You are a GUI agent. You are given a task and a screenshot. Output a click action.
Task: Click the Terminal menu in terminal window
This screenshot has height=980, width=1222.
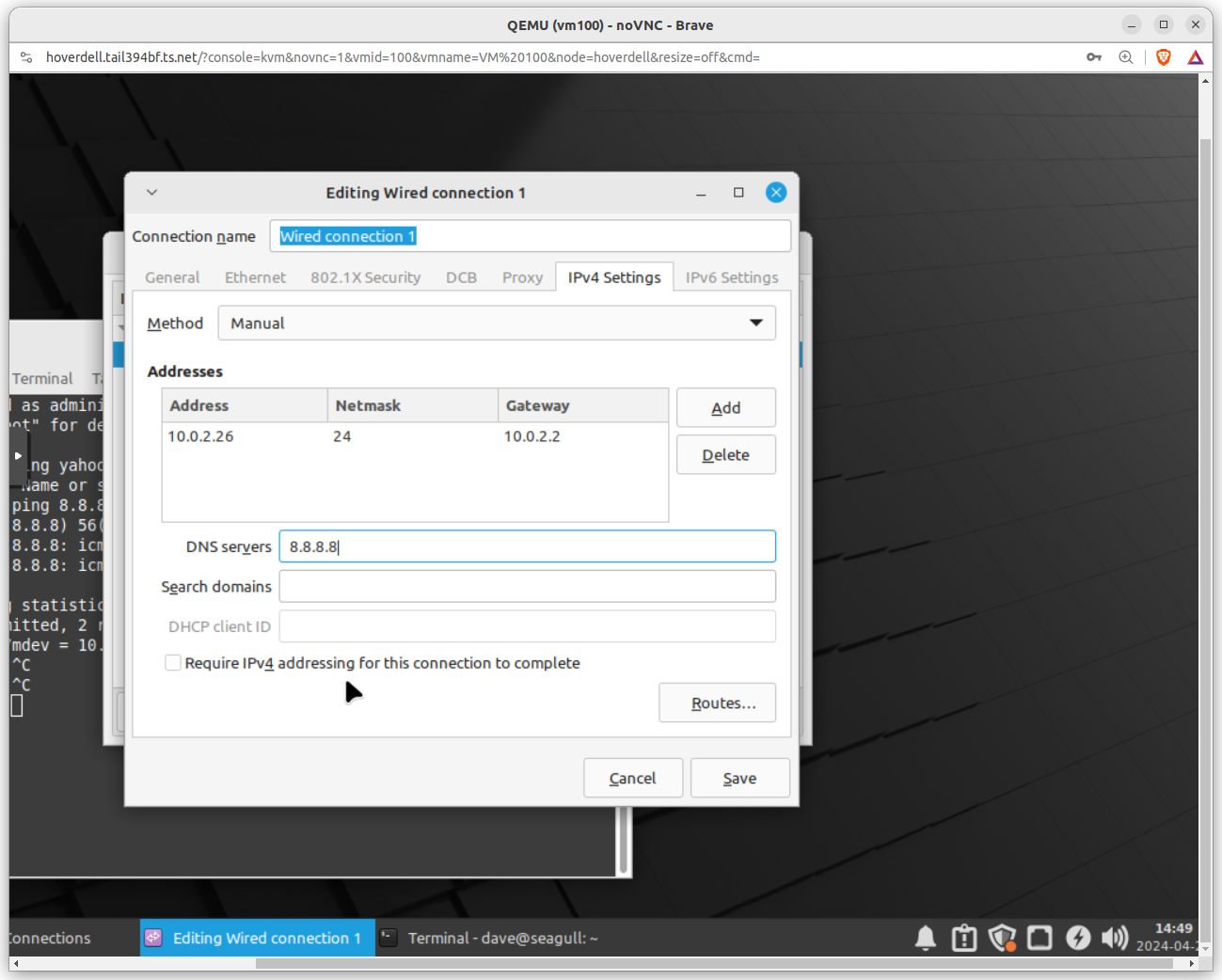42,378
